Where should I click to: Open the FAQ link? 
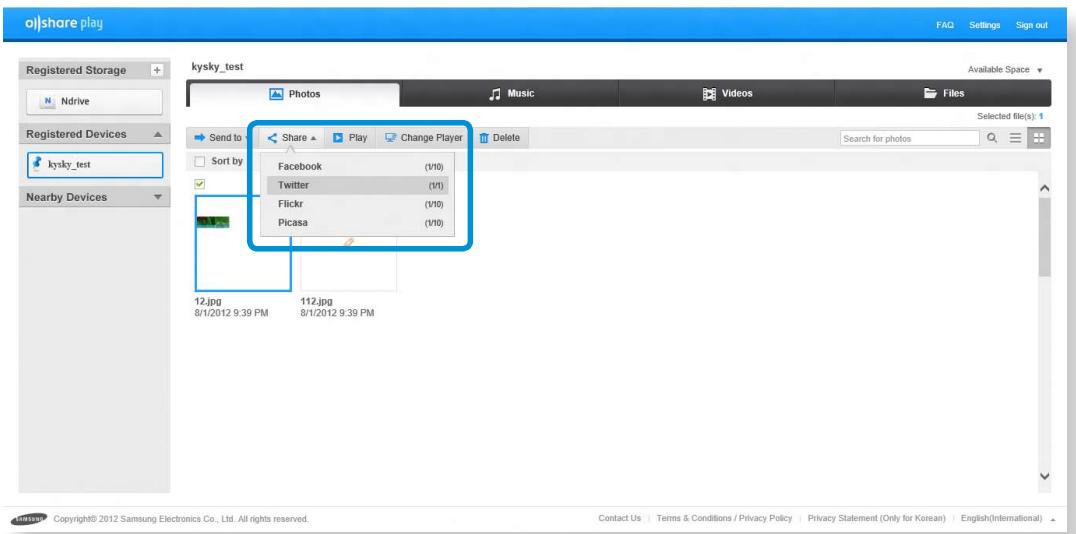pyautogui.click(x=945, y=25)
